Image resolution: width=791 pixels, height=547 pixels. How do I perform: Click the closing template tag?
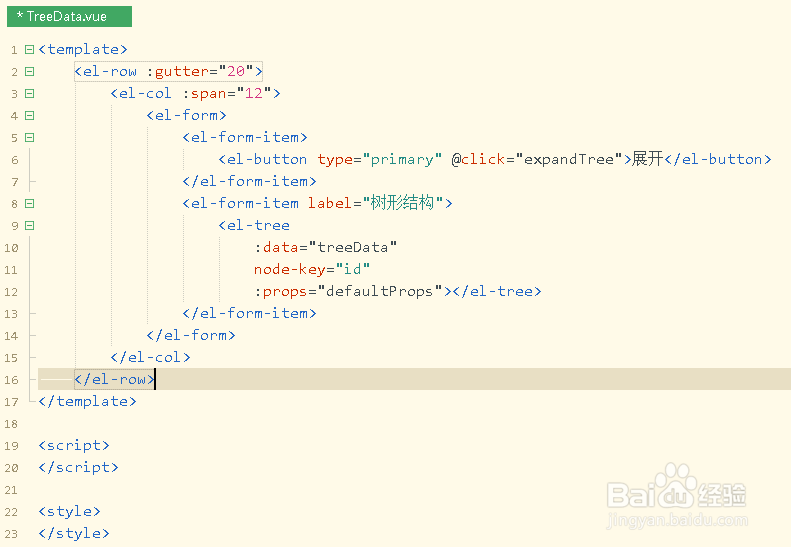(x=87, y=401)
